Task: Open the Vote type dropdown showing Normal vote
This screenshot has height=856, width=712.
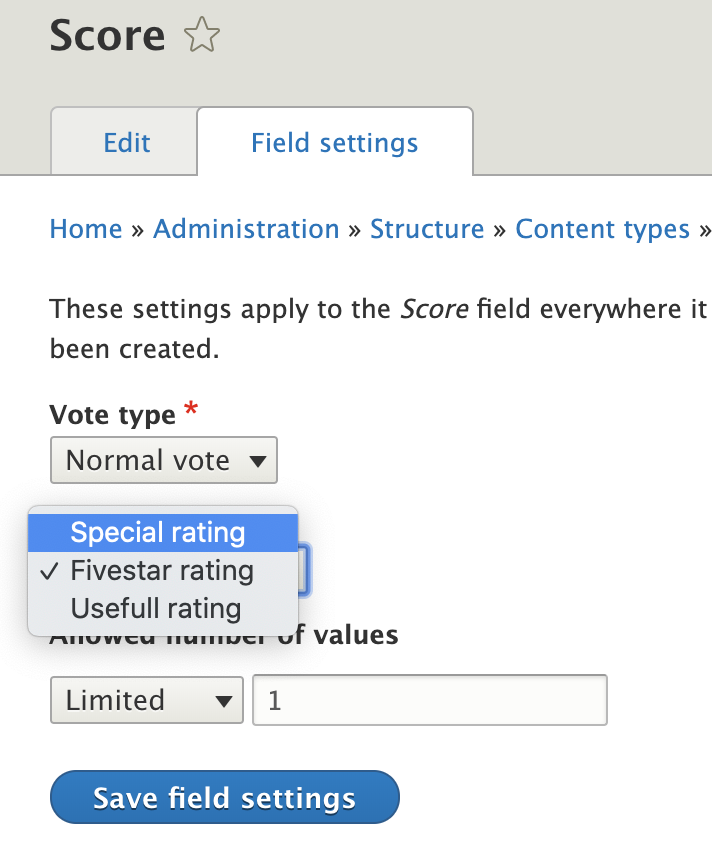Action: tap(163, 461)
